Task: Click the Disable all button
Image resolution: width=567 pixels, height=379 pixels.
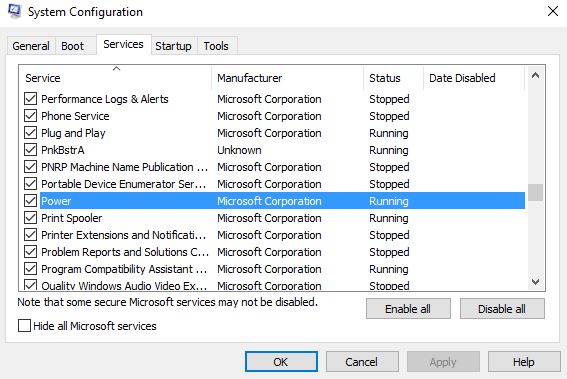Action: click(x=502, y=309)
